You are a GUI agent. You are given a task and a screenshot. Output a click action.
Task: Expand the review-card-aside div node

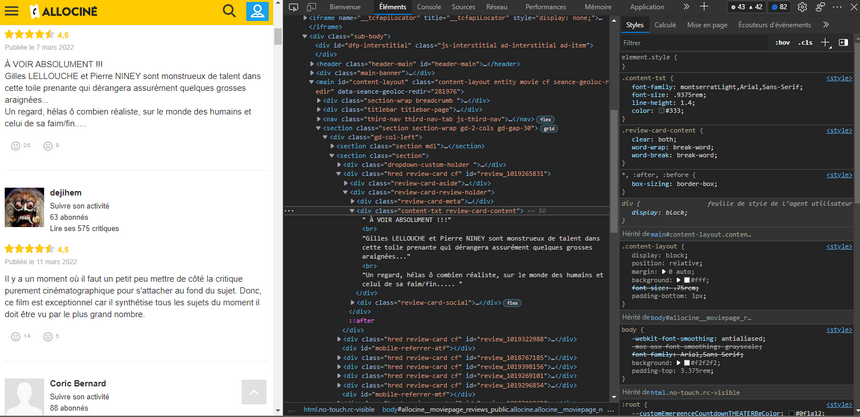345,183
